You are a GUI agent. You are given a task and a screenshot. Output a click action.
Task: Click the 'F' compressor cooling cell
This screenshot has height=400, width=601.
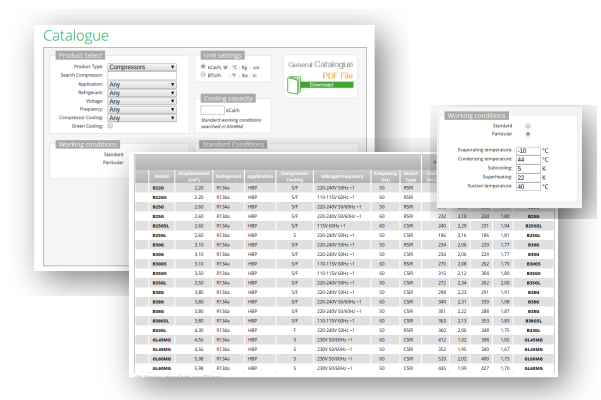pos(294,330)
